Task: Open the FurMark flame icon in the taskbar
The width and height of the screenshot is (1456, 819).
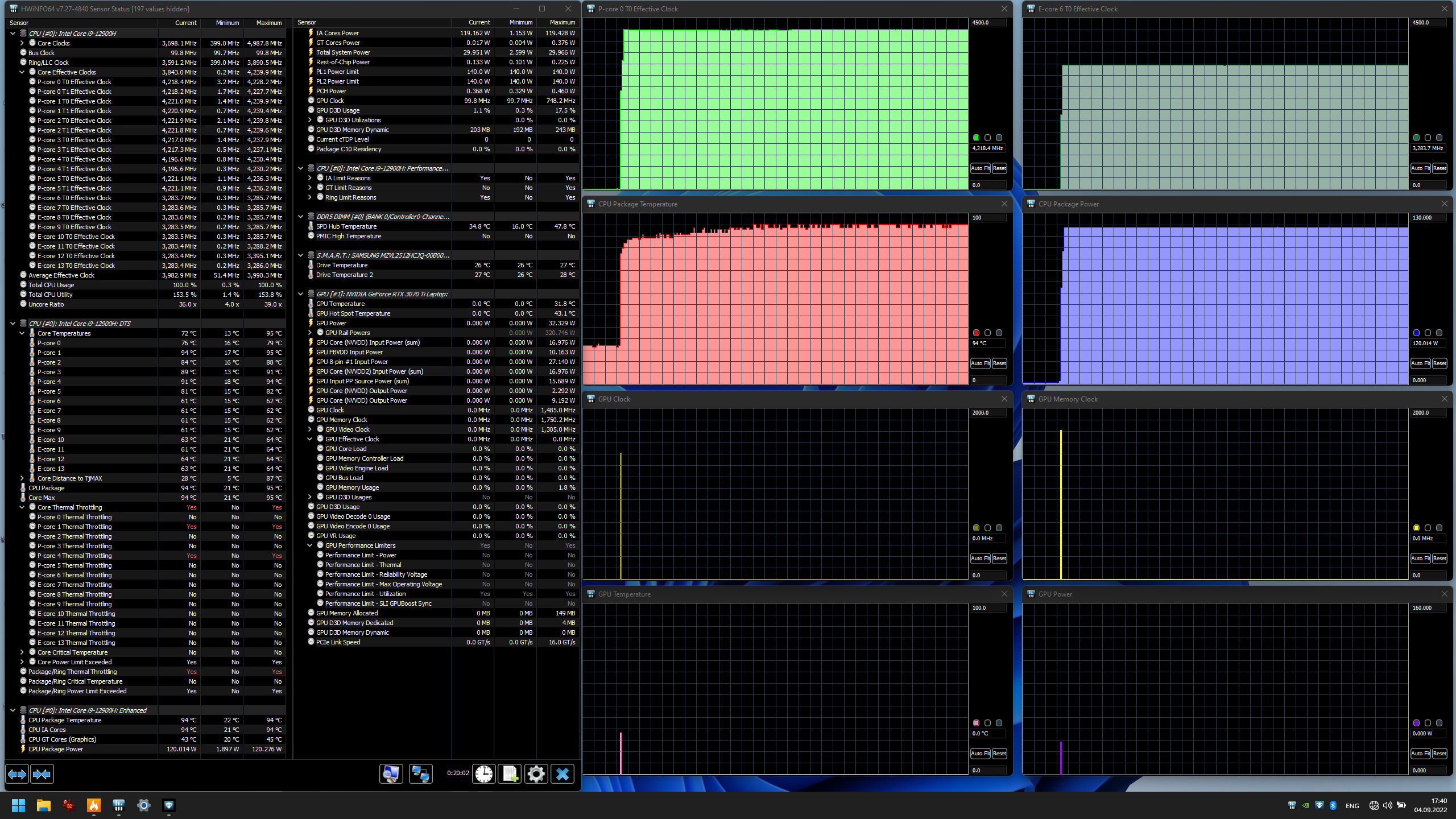Action: [x=93, y=805]
